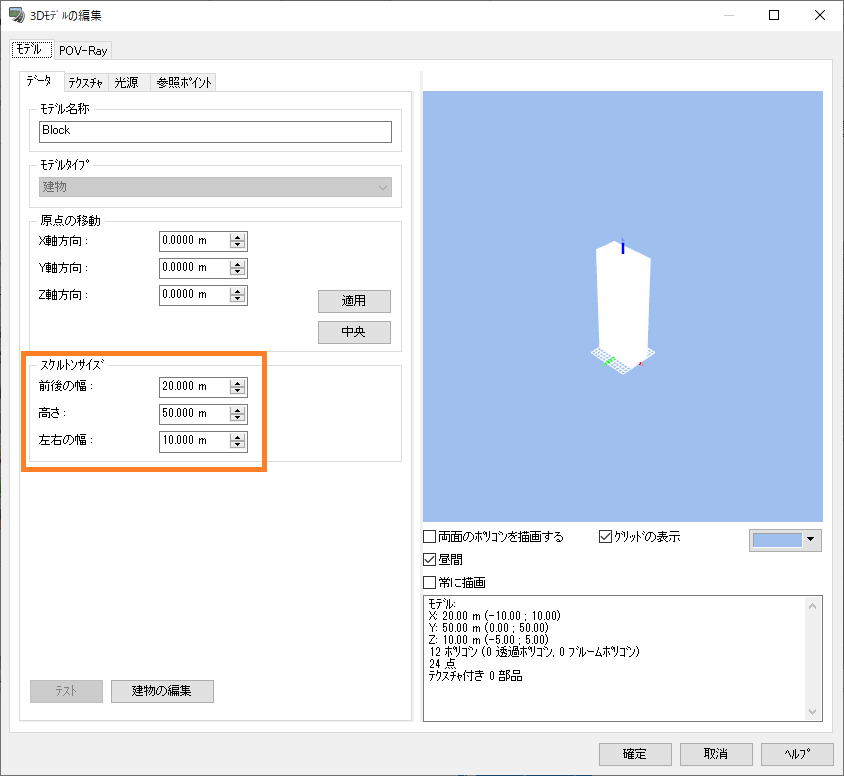The height and width of the screenshot is (776, 844).
Task: Maximize the 3Dモデルの編集 window
Action: (774, 15)
